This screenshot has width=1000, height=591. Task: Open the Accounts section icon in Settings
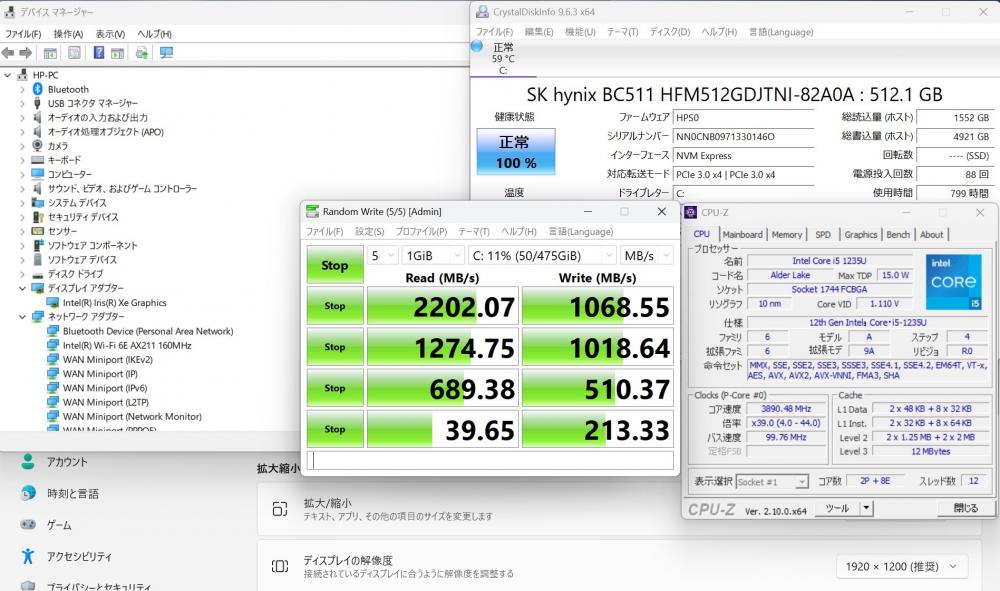(27, 462)
